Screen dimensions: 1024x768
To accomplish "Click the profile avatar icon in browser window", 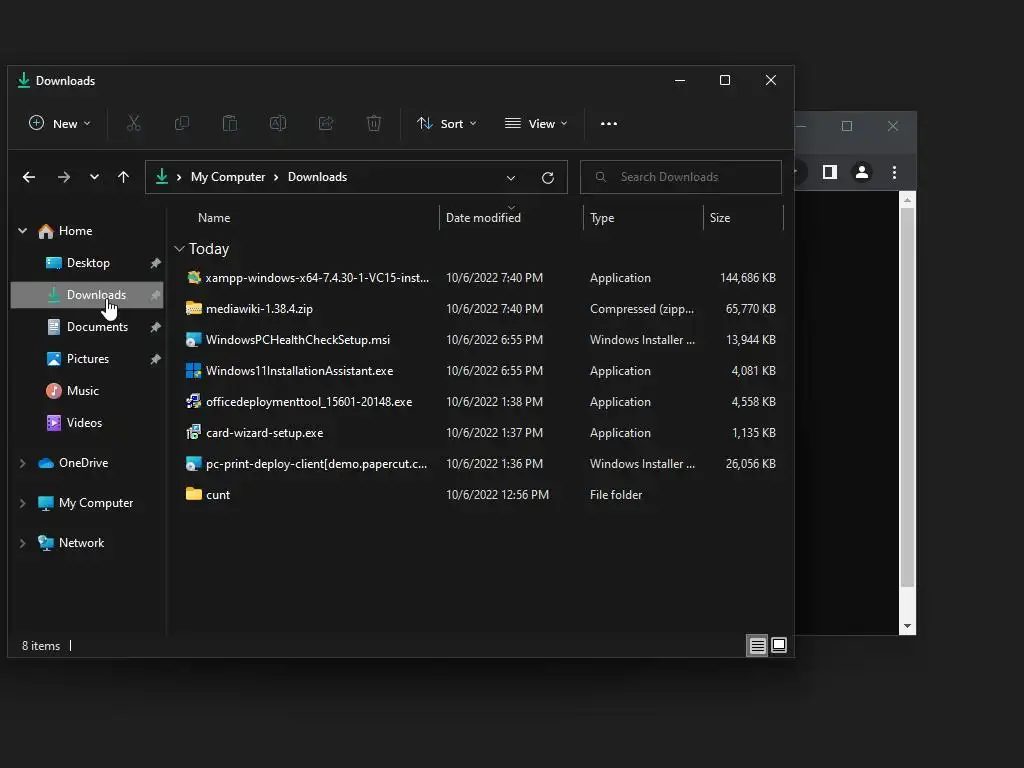I will click(x=862, y=172).
